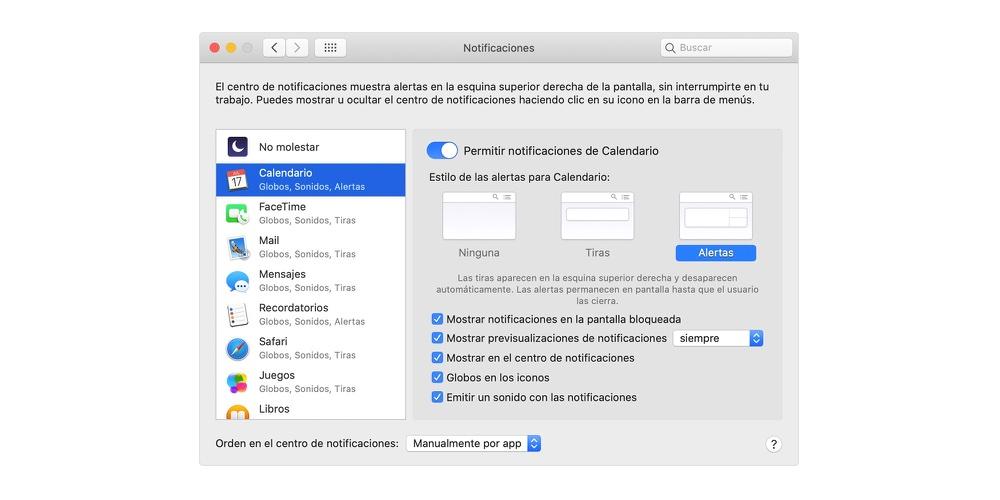
Task: Disable Emitir un sonido con las notificaciones
Action: [x=437, y=397]
